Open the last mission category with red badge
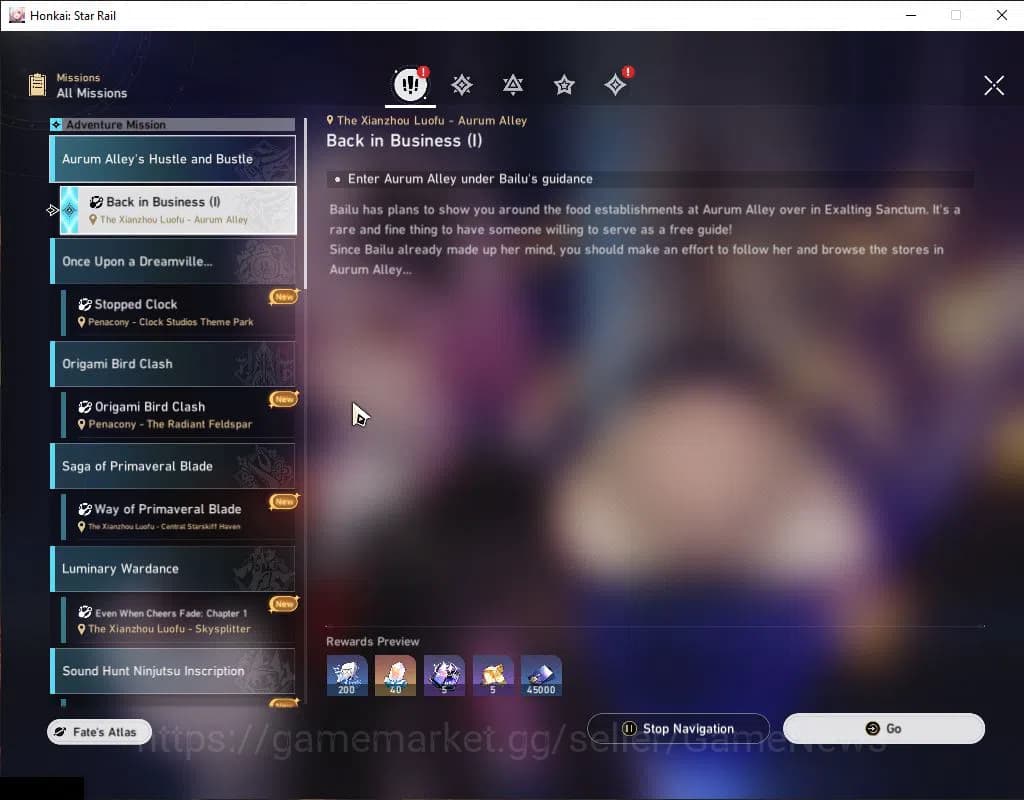The image size is (1024, 800). [615, 85]
